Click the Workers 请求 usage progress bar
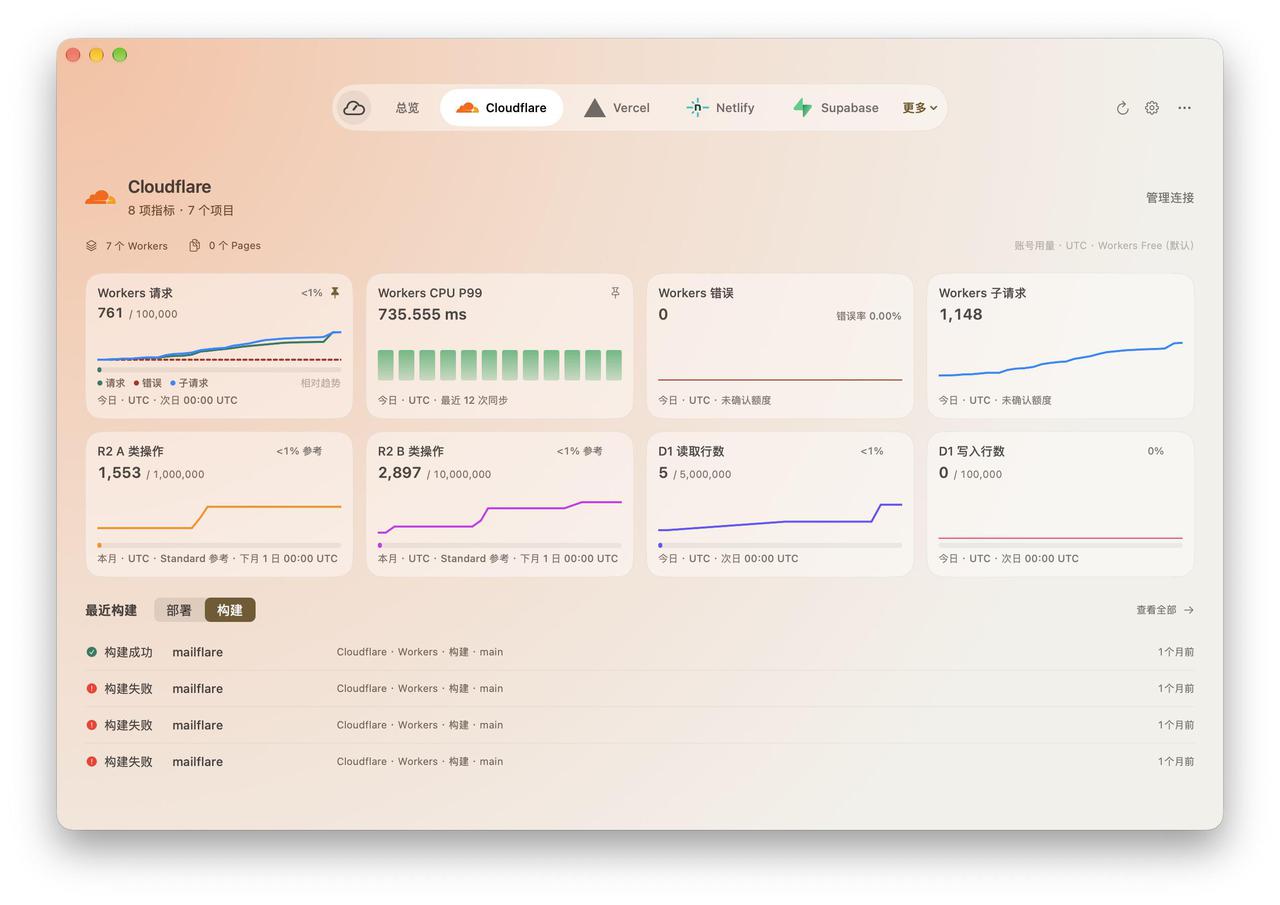This screenshot has width=1280, height=905. (x=219, y=370)
